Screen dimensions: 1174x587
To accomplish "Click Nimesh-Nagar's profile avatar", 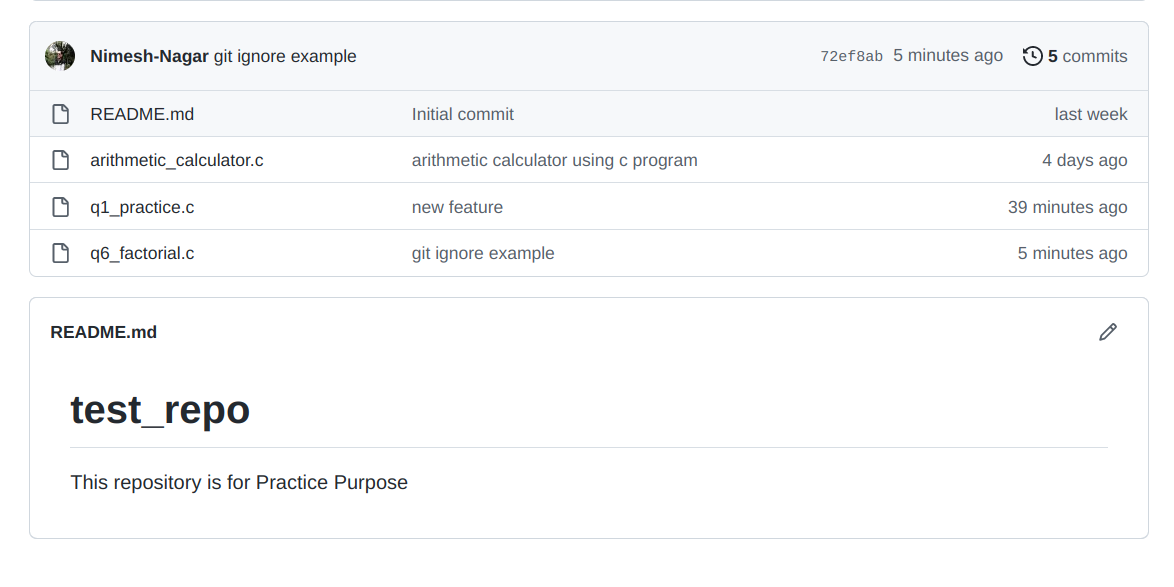I will pos(60,56).
